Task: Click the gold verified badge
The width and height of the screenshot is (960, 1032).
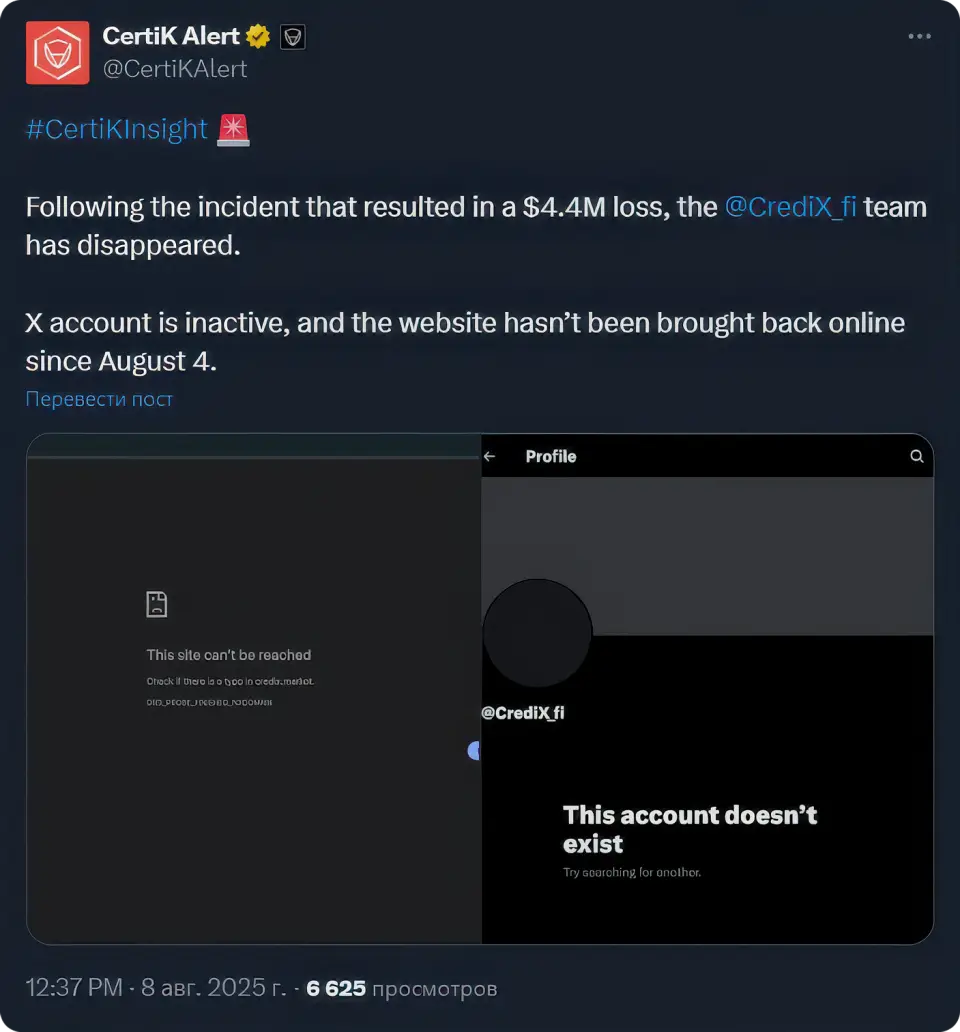Action: point(258,37)
